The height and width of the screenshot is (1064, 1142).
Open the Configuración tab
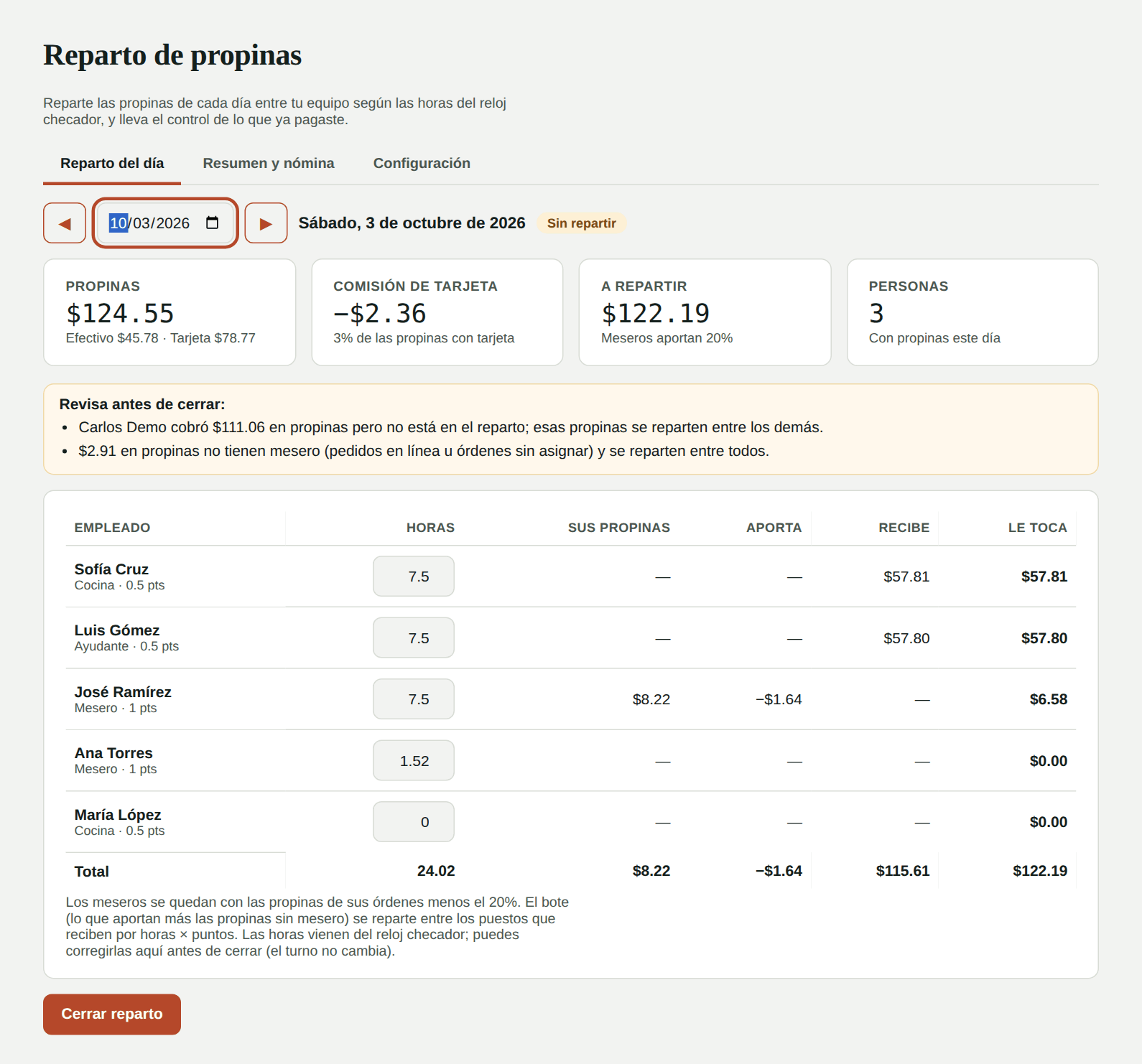(x=422, y=163)
